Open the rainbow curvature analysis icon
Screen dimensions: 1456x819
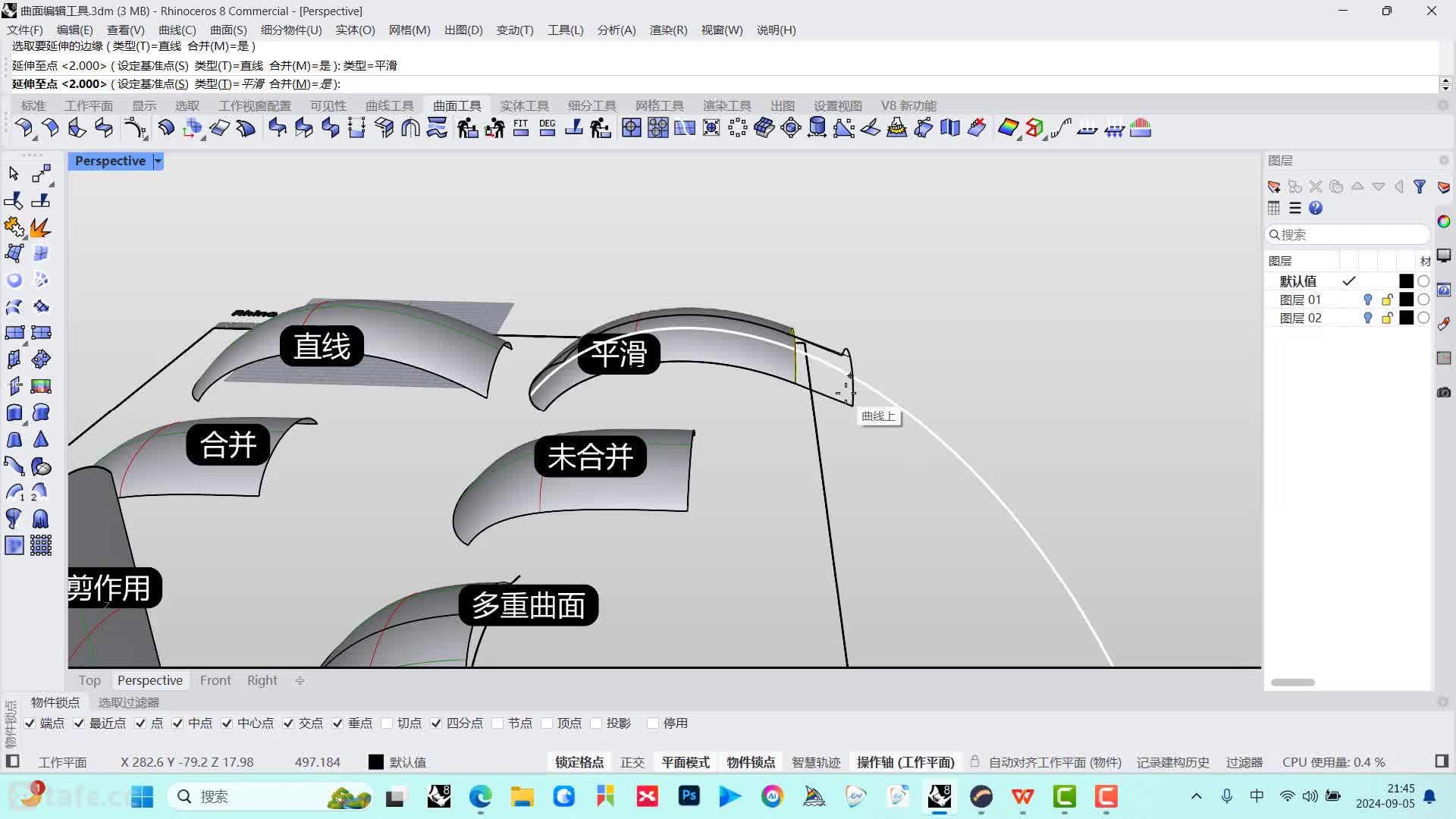tap(1008, 128)
